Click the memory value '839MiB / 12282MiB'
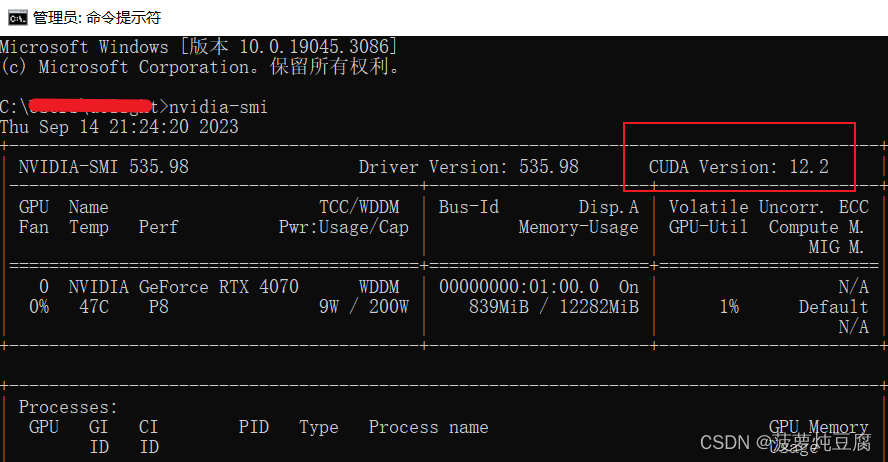 tap(554, 307)
